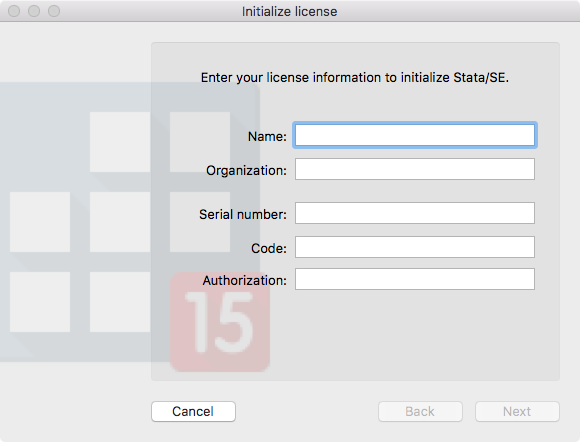The image size is (580, 442).
Task: Click the "Authorization:" label
Action: [245, 280]
